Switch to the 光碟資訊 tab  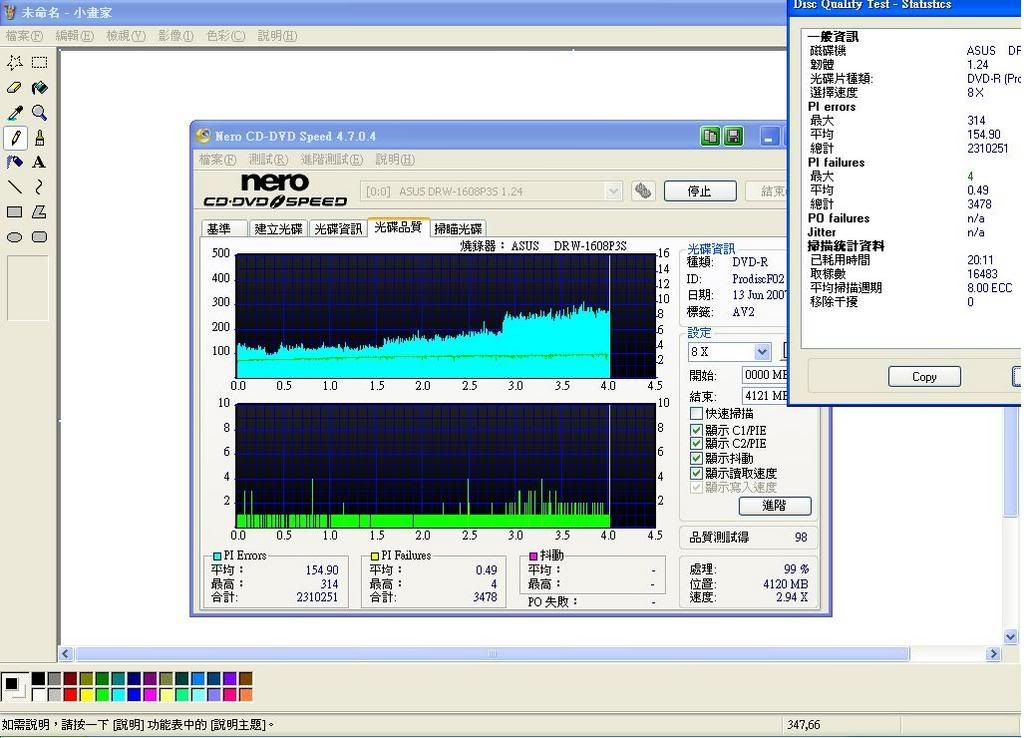(x=338, y=228)
